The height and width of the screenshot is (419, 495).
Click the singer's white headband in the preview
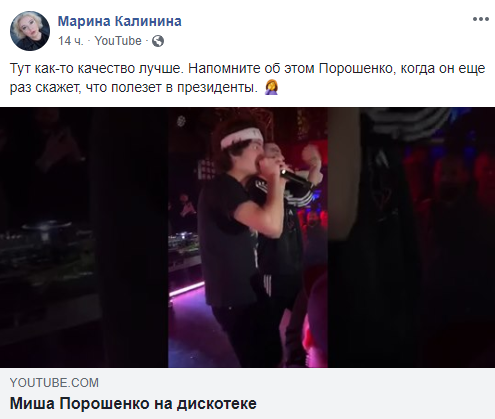coord(242,137)
